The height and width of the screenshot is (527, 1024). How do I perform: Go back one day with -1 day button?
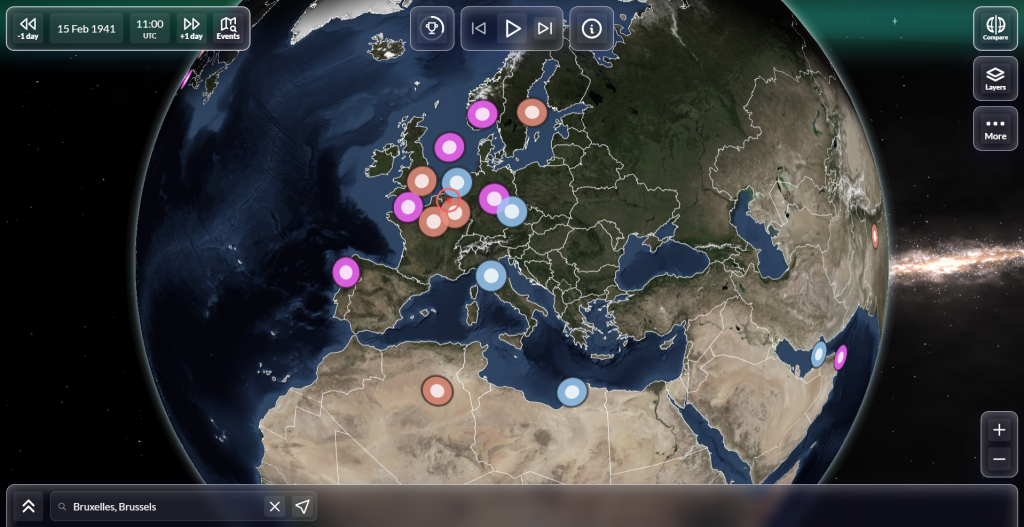coord(28,29)
